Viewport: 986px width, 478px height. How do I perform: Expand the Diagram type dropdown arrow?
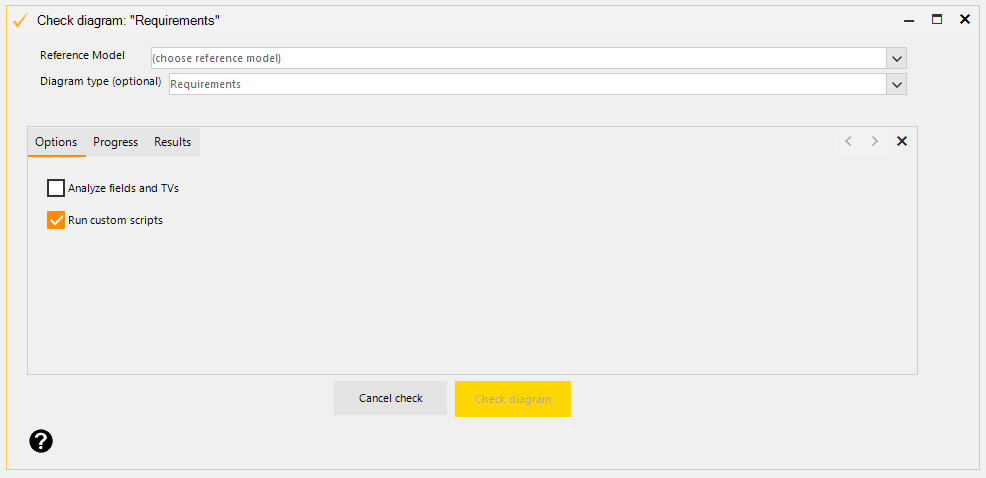[896, 84]
